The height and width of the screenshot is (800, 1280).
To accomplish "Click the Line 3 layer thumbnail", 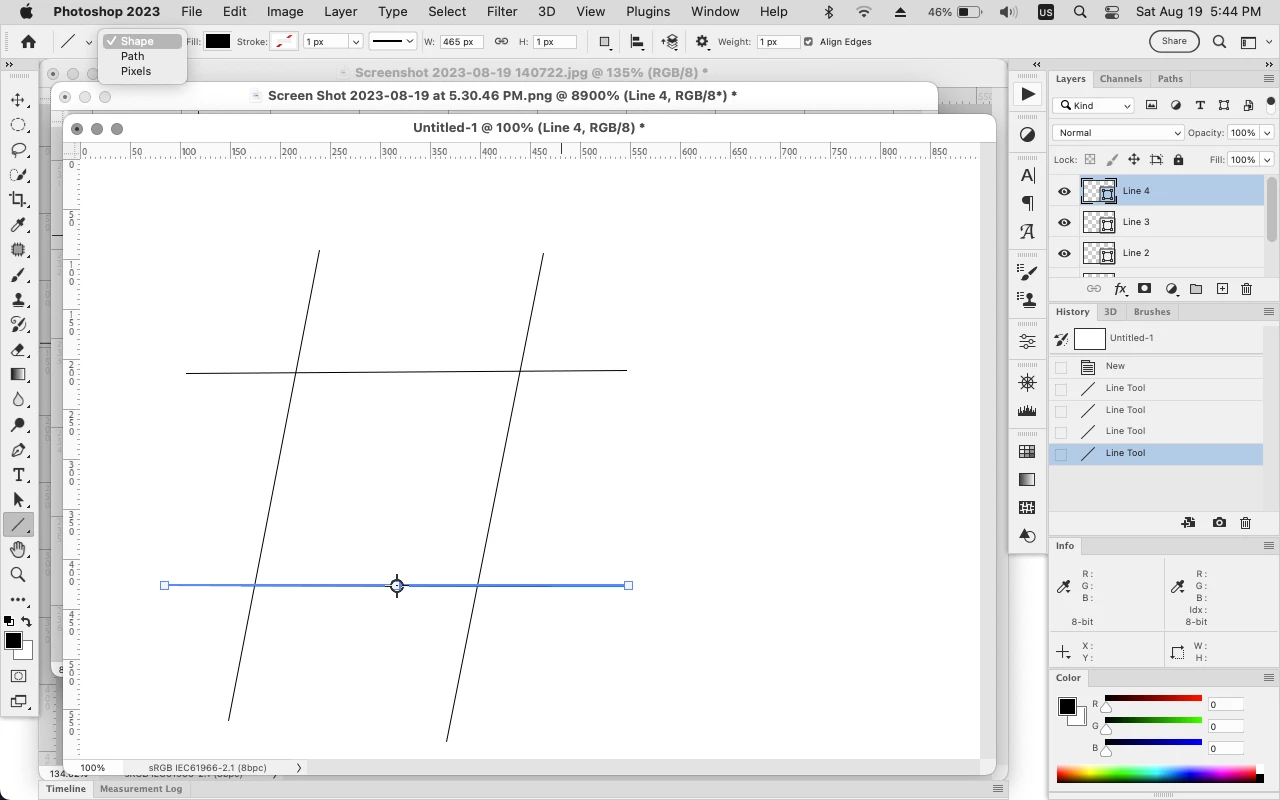I will coord(1099,222).
